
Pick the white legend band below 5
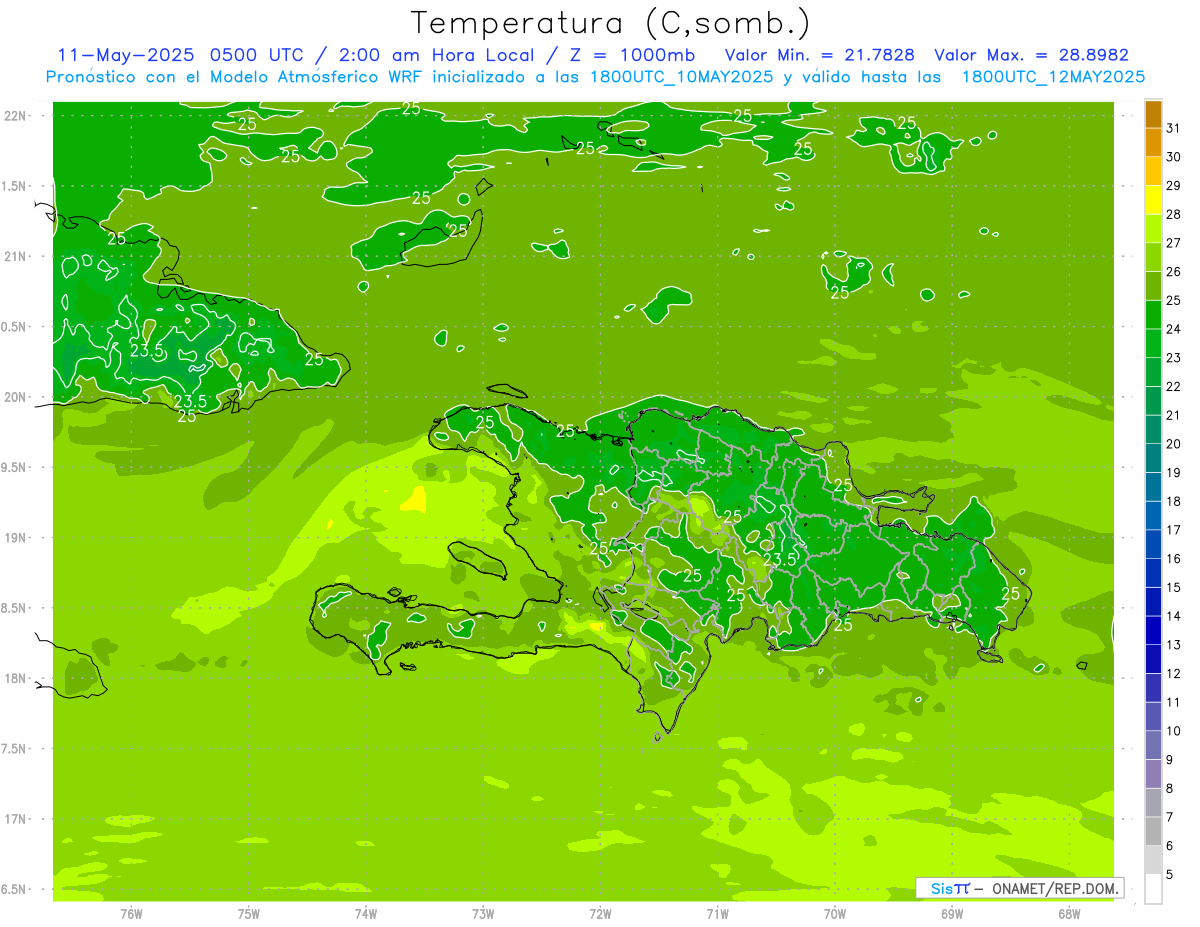coord(1153,888)
